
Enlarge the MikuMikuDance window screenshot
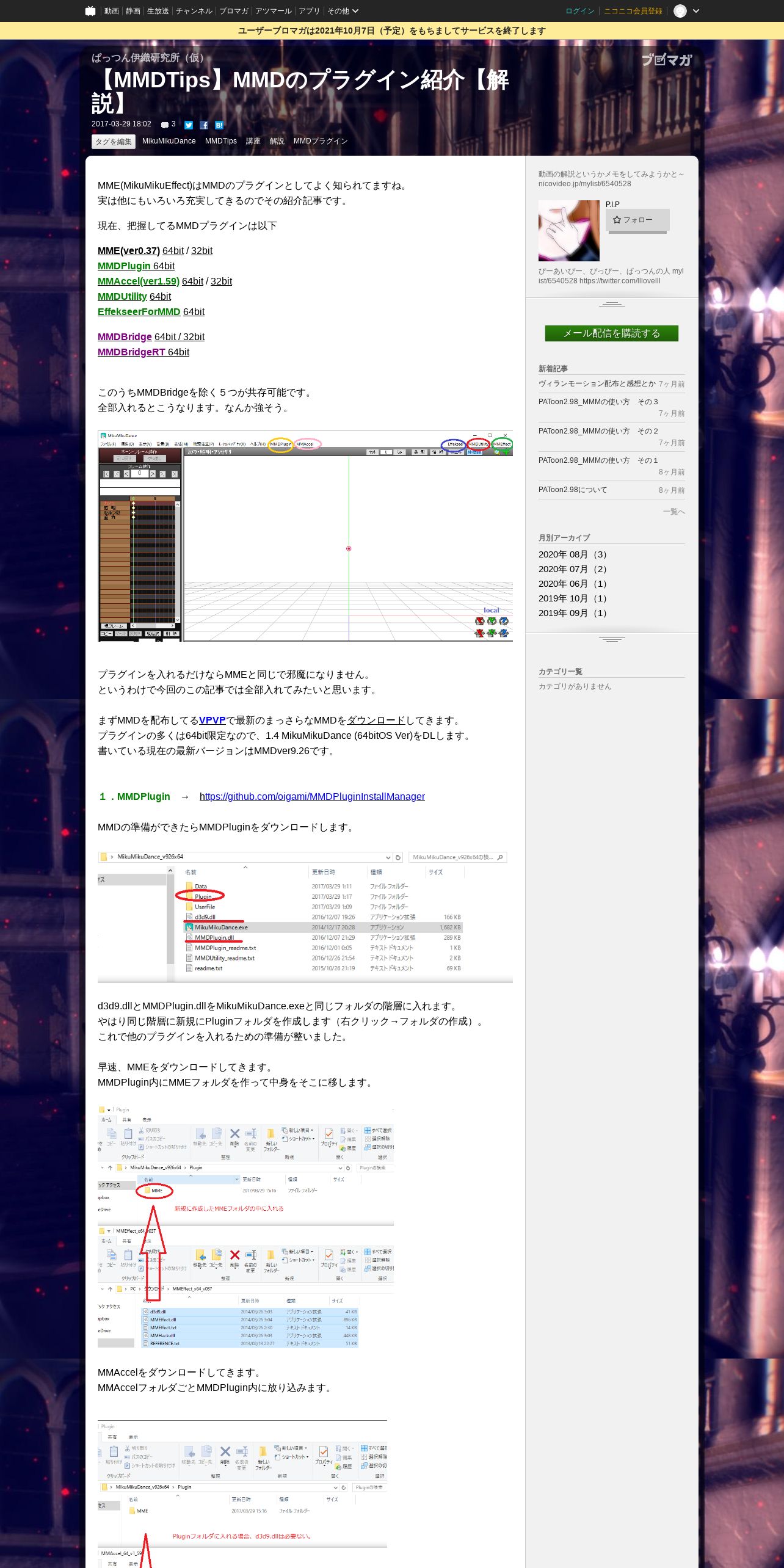(x=305, y=536)
